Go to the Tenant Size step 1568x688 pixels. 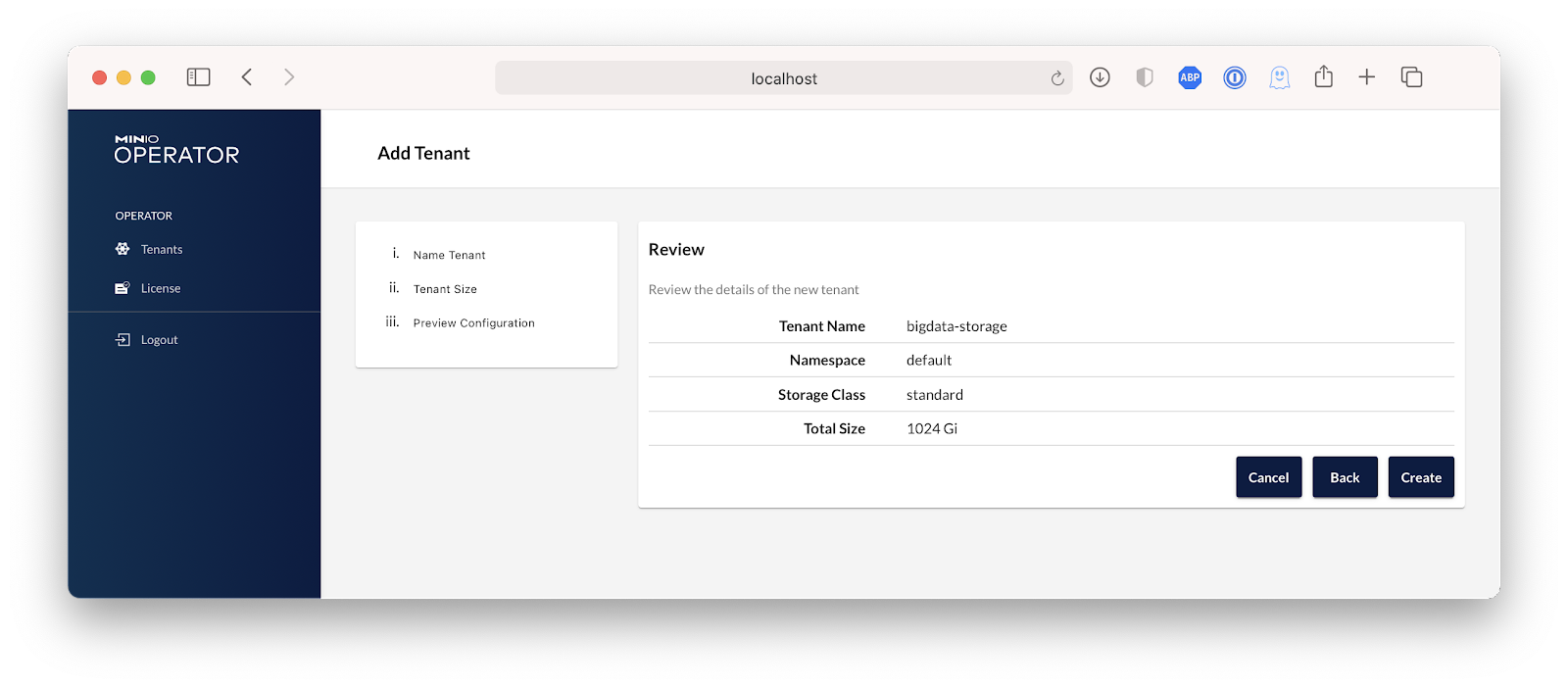click(445, 289)
